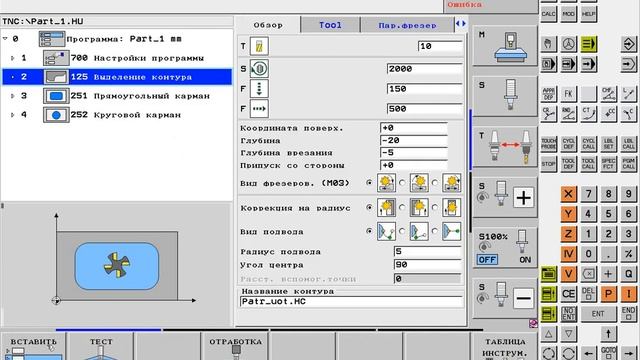
Task: Collapse the root program node 0
Action: point(5,39)
